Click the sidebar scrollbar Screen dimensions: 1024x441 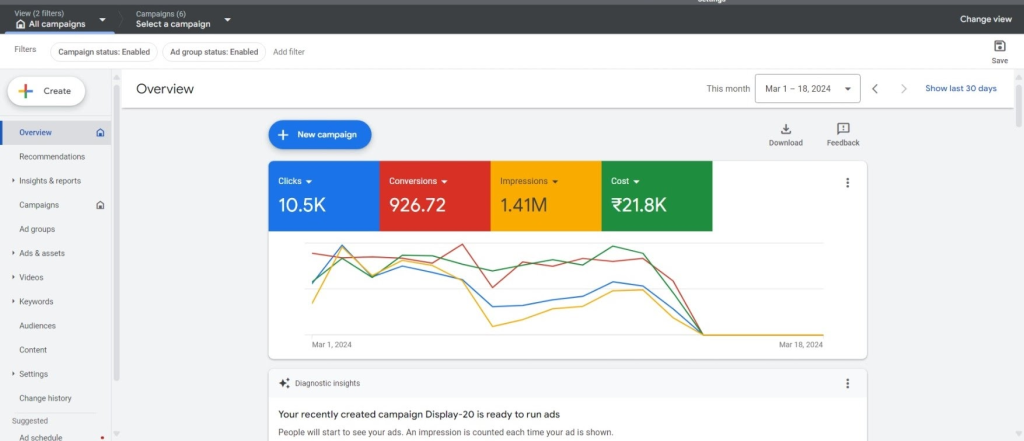pyautogui.click(x=116, y=232)
